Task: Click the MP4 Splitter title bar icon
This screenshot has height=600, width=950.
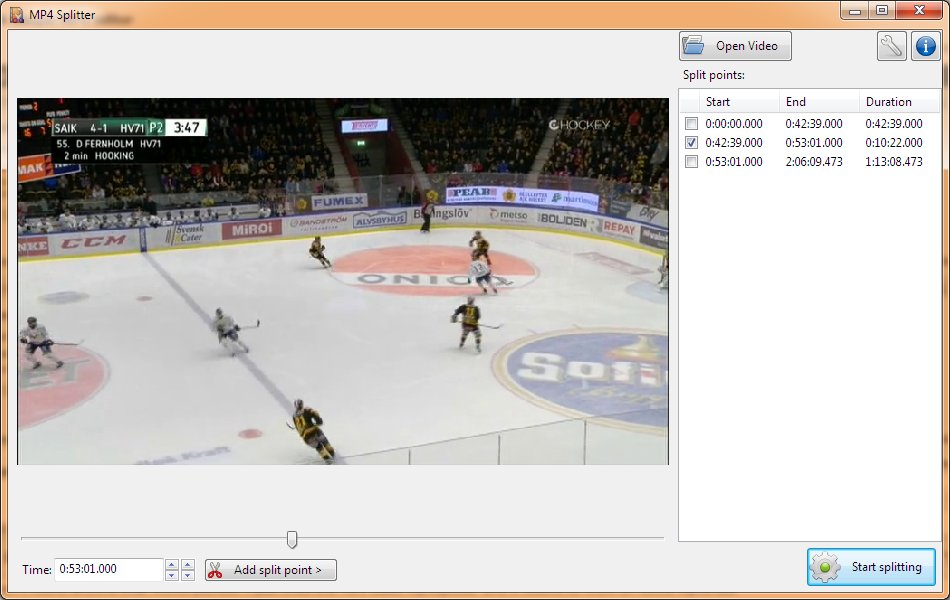Action: coord(16,14)
